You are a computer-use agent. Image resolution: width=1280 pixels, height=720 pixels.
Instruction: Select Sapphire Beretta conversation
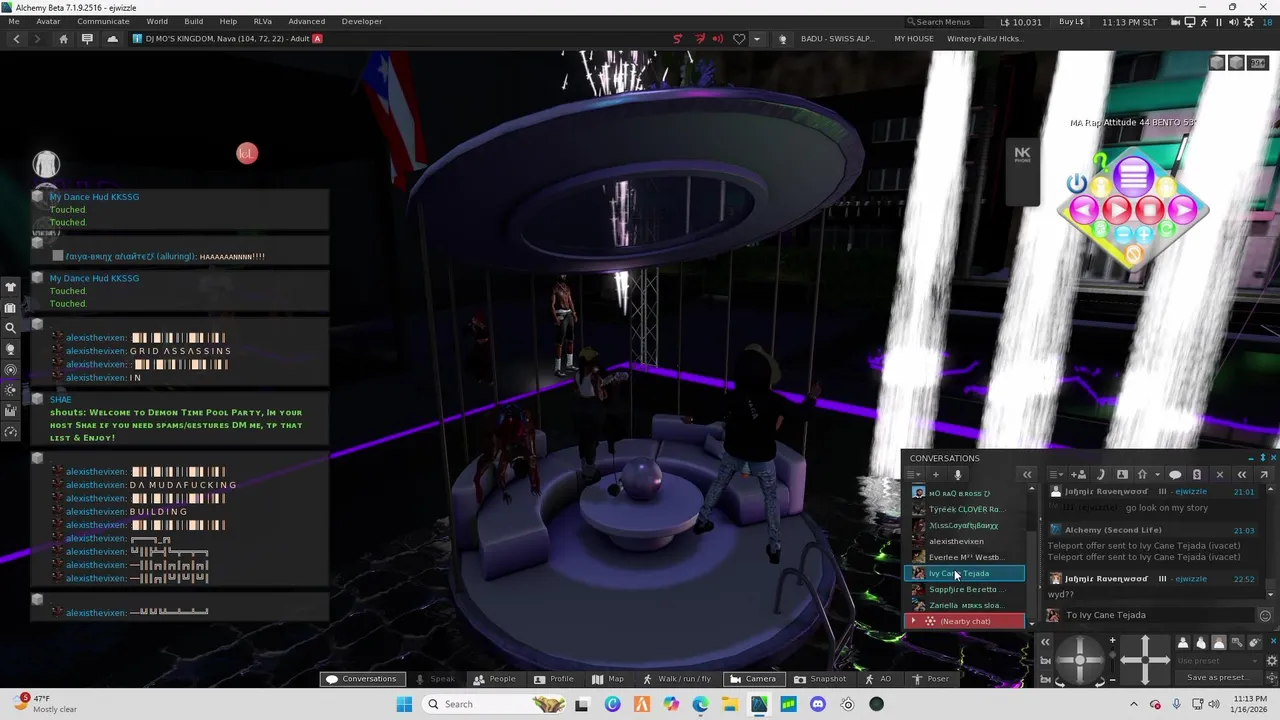[x=964, y=589]
